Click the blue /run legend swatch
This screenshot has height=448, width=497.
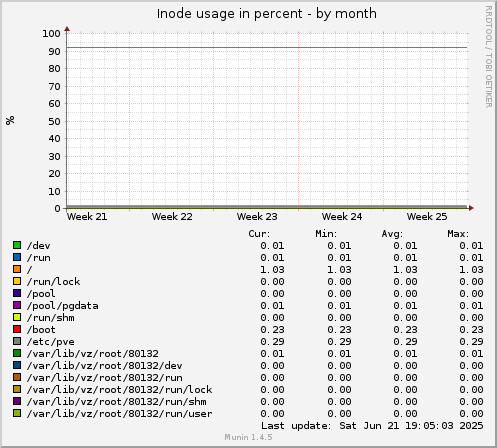click(x=17, y=257)
